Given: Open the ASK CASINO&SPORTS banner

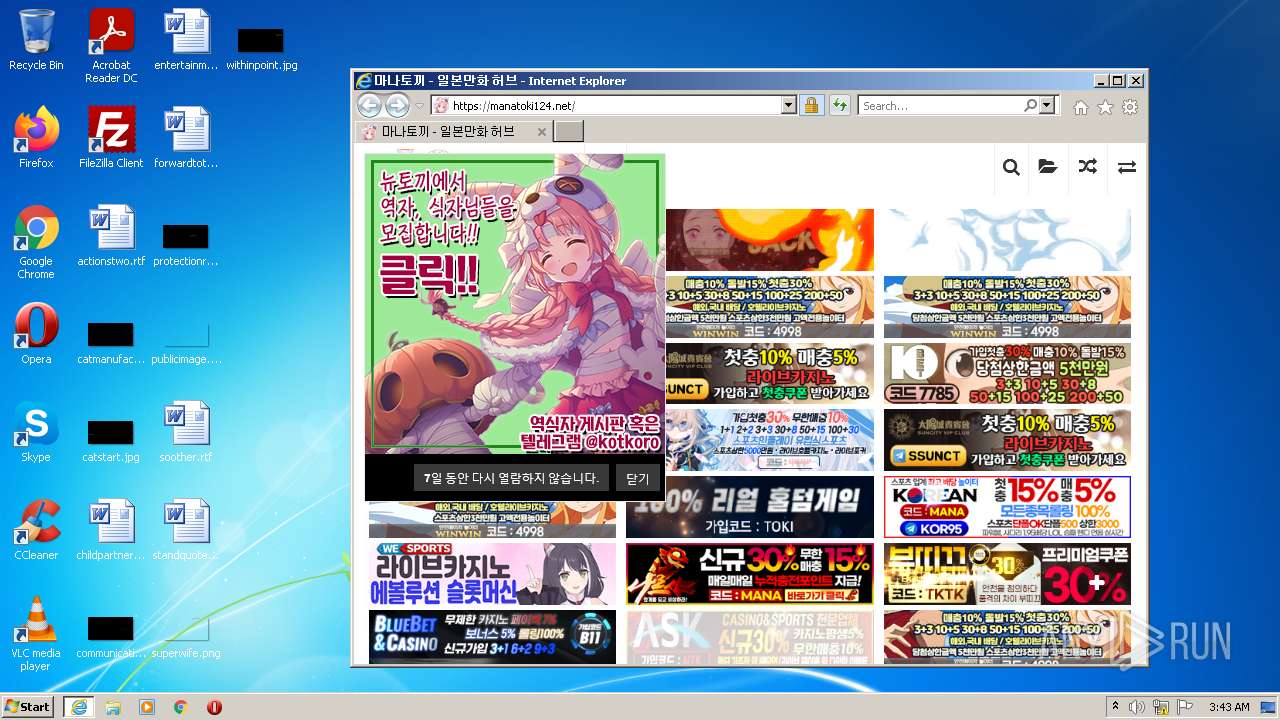Looking at the screenshot, I should (x=750, y=637).
